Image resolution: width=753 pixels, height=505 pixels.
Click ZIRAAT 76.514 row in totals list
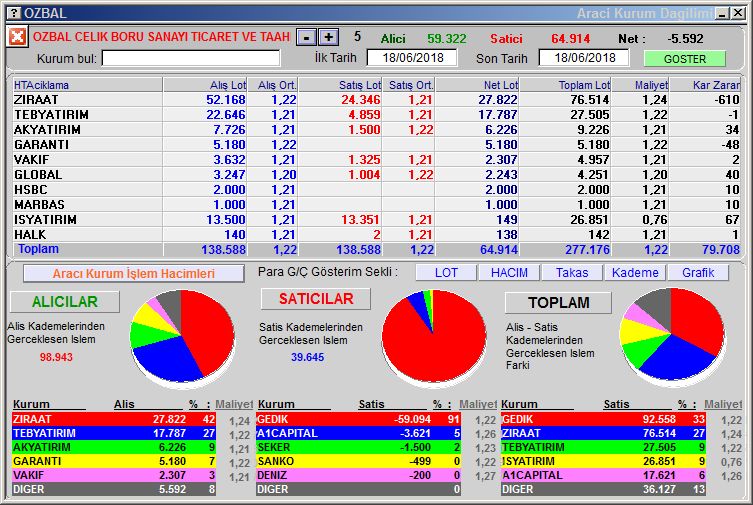pyautogui.click(x=603, y=433)
